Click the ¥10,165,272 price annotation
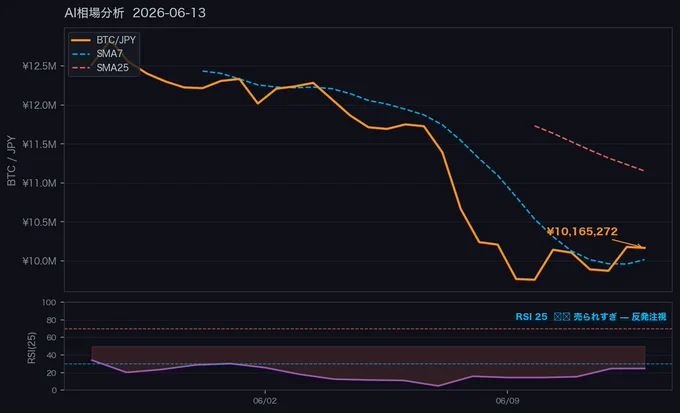 point(582,232)
